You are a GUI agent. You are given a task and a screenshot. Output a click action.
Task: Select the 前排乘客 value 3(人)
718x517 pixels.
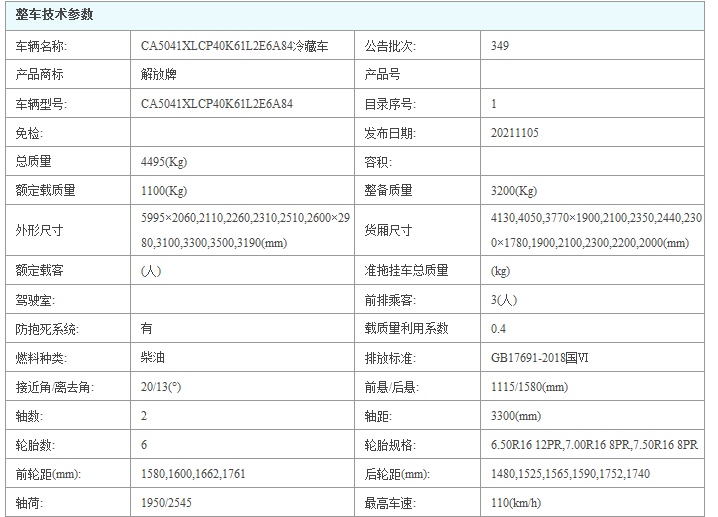coord(506,299)
